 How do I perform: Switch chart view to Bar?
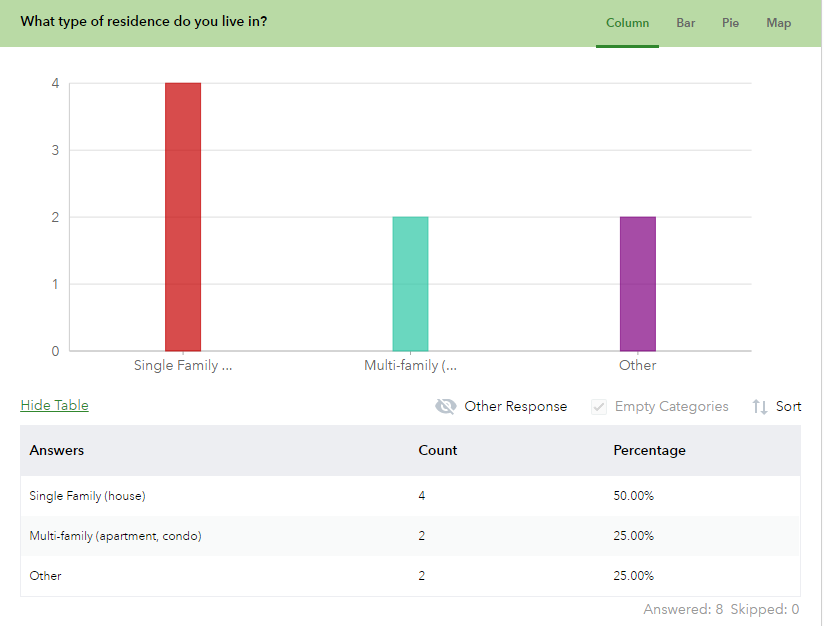685,22
